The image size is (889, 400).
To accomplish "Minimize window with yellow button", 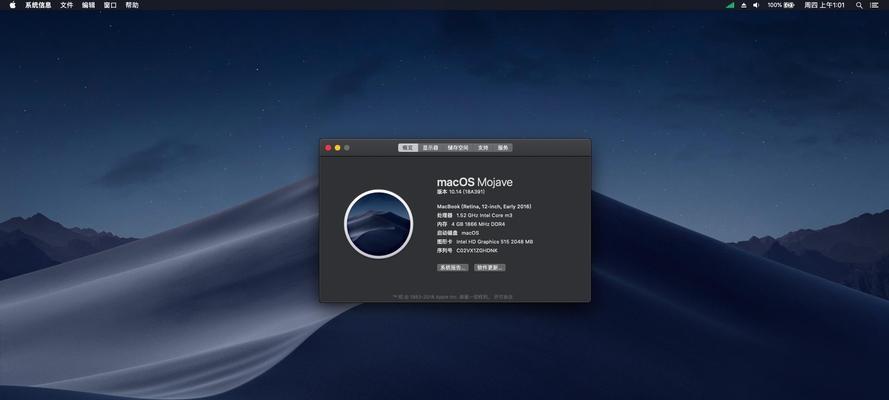I will (337, 147).
